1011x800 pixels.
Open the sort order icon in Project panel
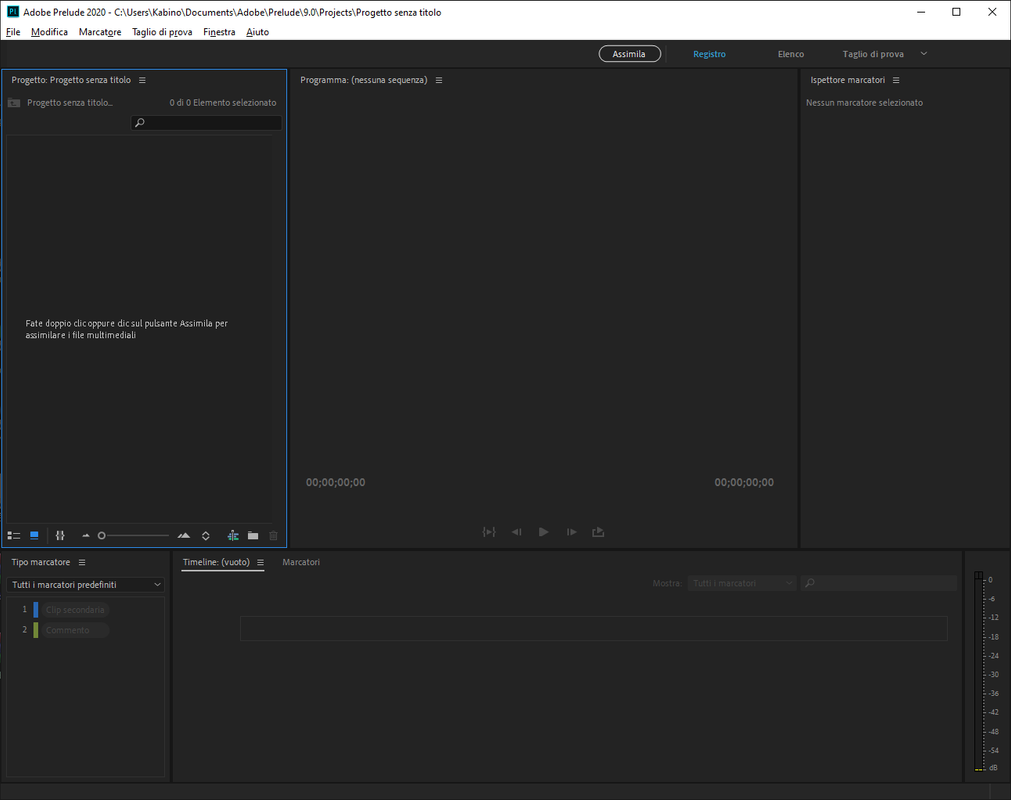click(x=206, y=536)
